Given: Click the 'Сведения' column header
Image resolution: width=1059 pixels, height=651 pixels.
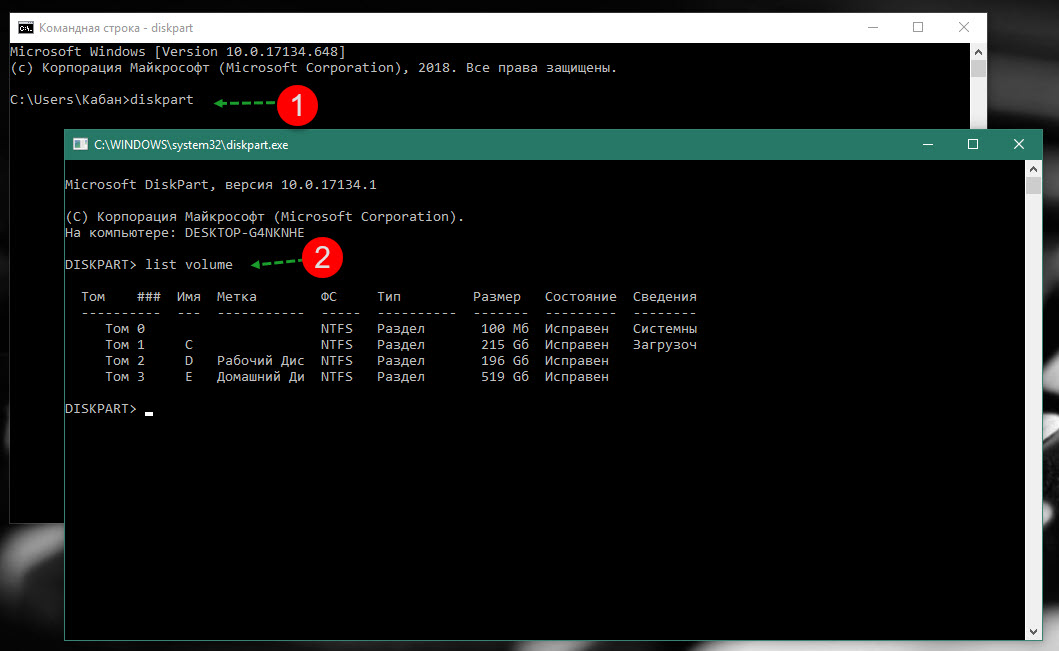Looking at the screenshot, I should tap(665, 296).
